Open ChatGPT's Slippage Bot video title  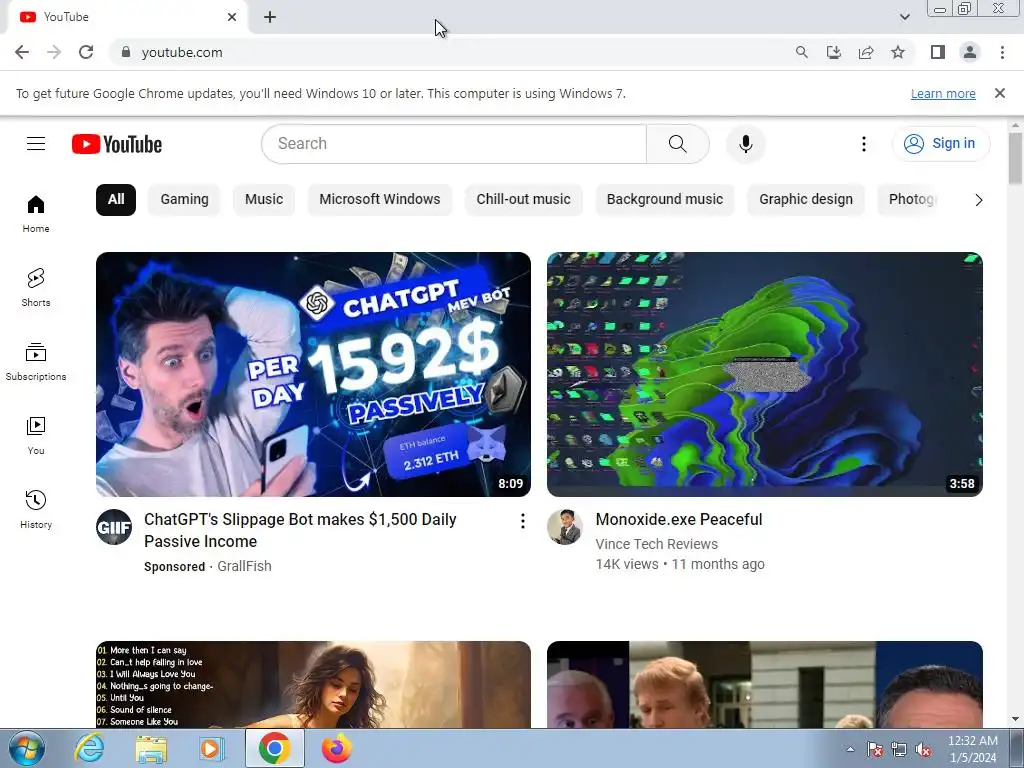coord(300,530)
